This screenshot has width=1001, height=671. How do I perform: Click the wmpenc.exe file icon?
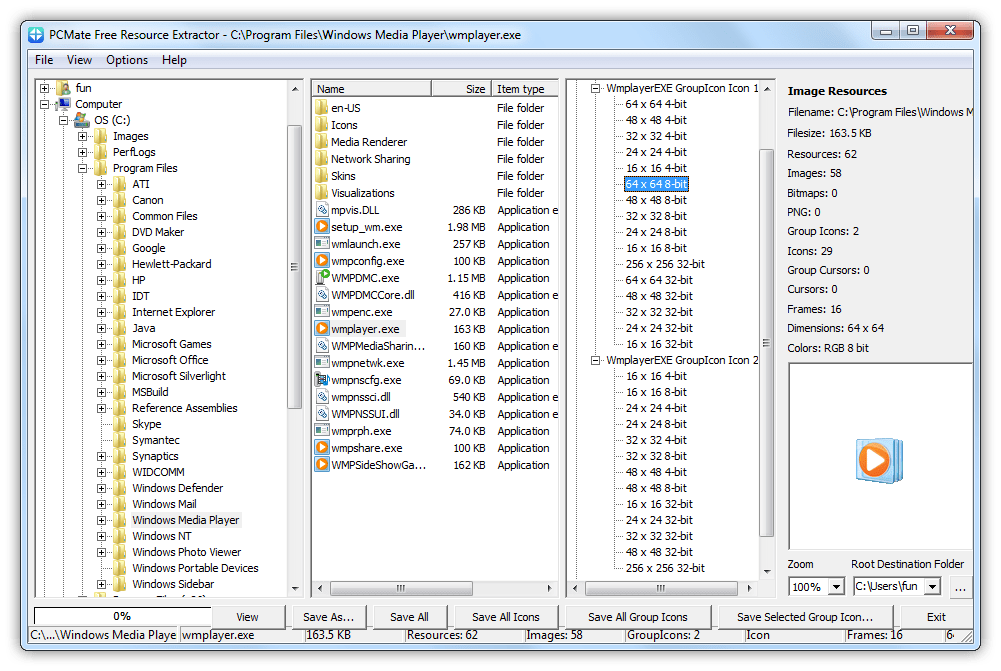click(322, 312)
